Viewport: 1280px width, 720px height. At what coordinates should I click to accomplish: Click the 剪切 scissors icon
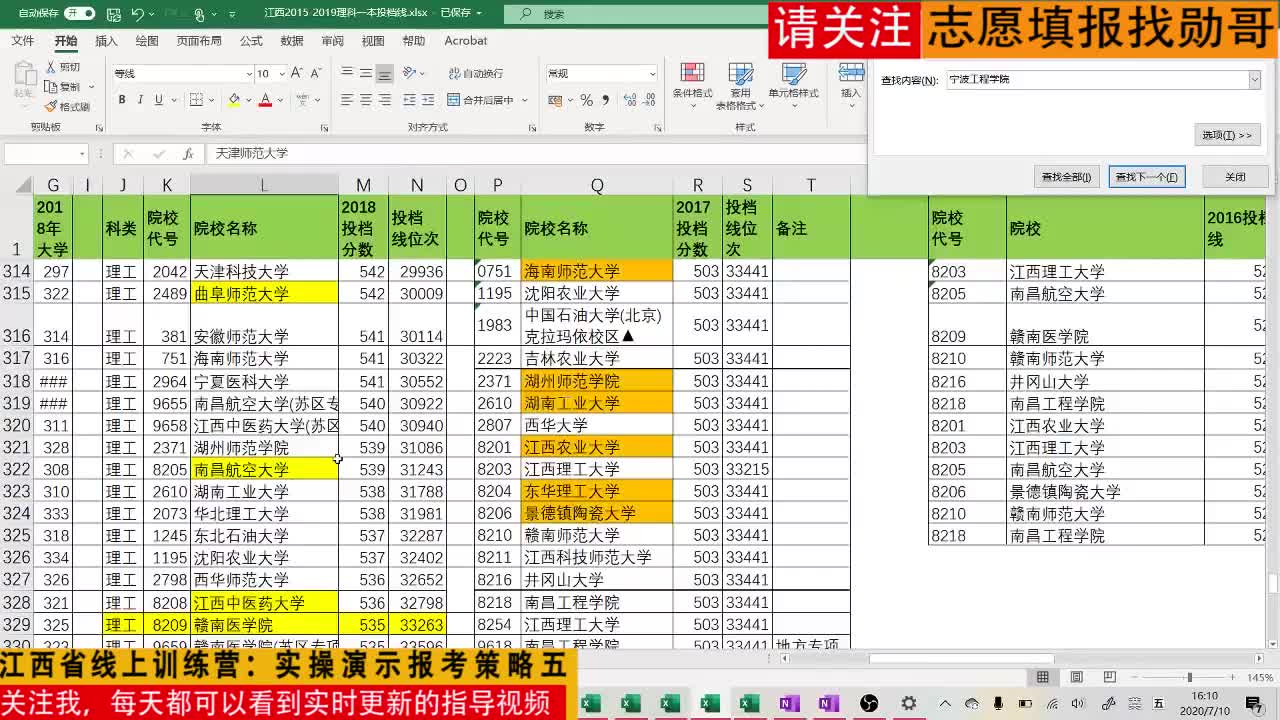click(x=51, y=67)
